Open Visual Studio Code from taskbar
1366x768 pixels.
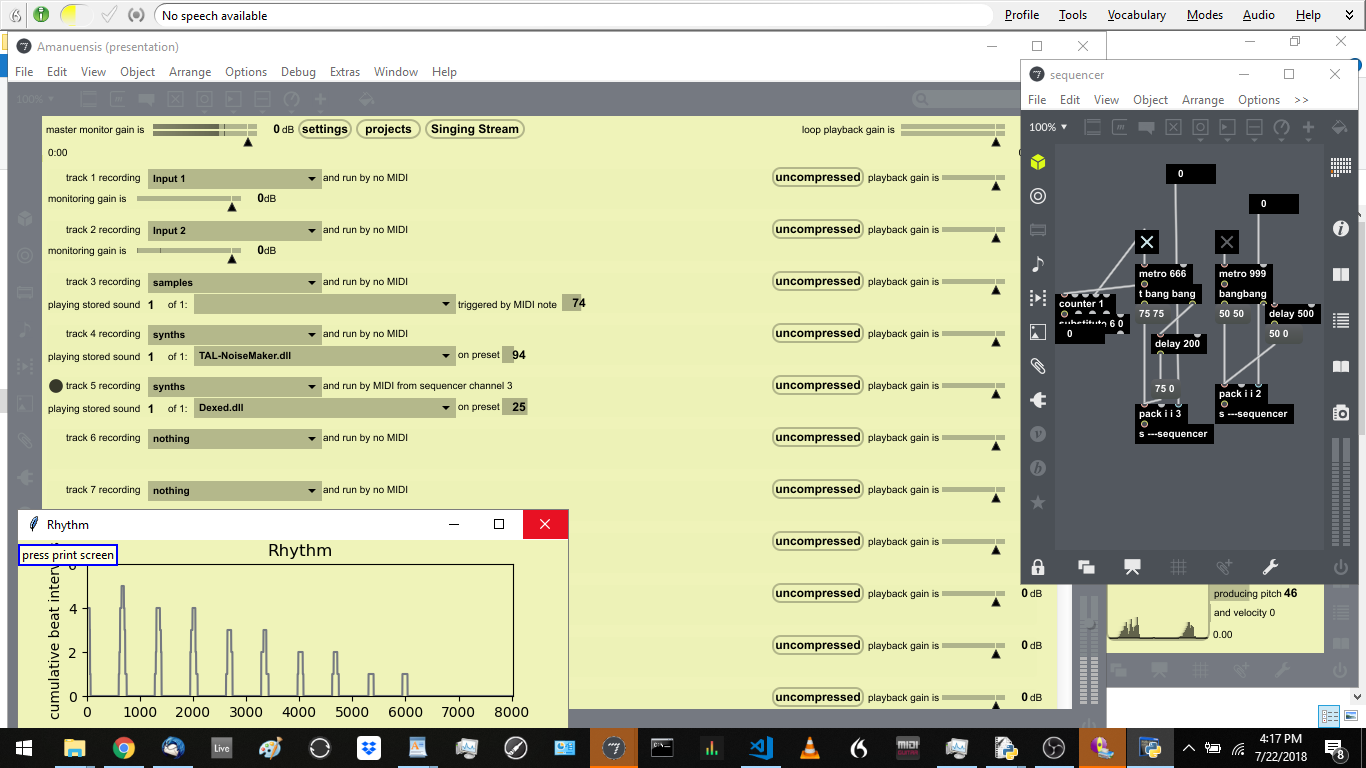(x=761, y=747)
